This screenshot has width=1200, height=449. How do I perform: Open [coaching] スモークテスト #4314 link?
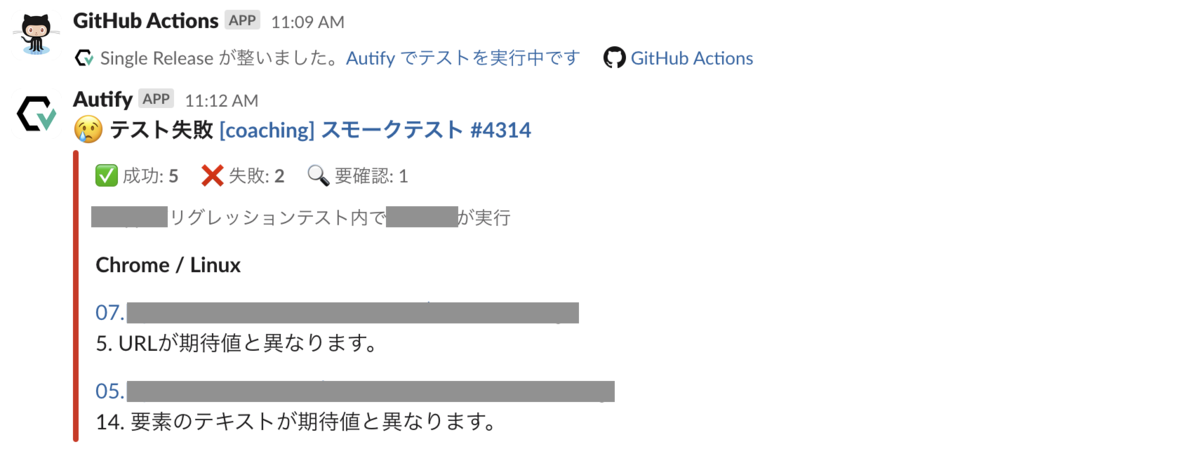[x=375, y=129]
